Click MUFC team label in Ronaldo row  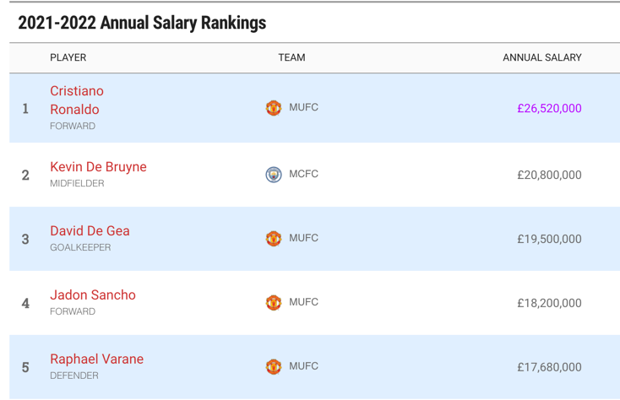pyautogui.click(x=304, y=108)
